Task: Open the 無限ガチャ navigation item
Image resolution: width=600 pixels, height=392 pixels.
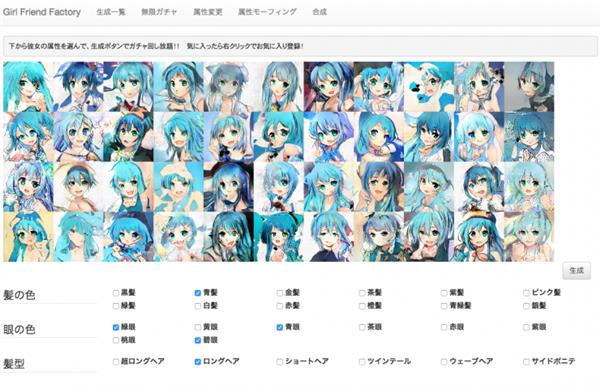Action: (159, 12)
